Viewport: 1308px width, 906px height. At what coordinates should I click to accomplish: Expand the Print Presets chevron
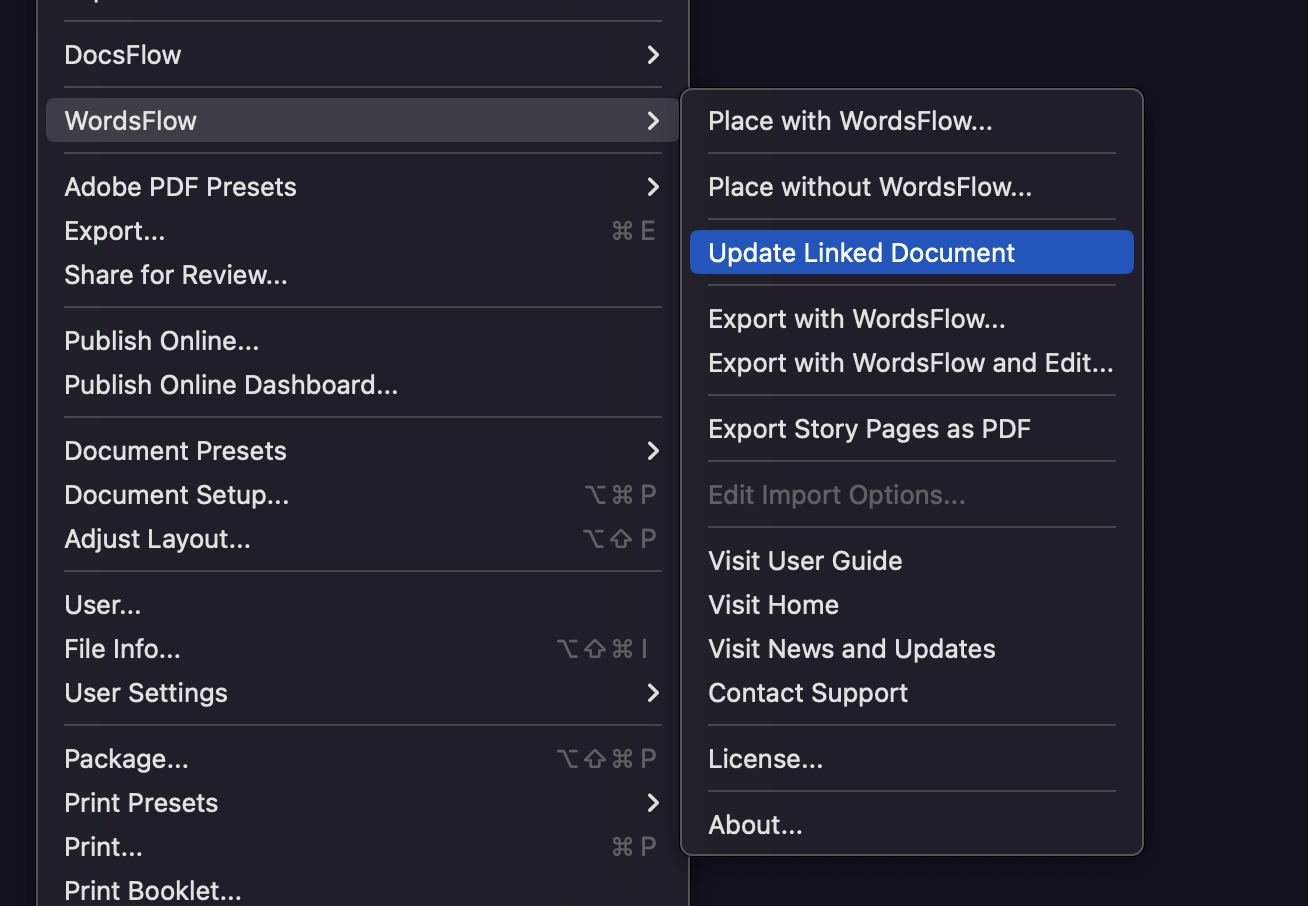[x=653, y=803]
